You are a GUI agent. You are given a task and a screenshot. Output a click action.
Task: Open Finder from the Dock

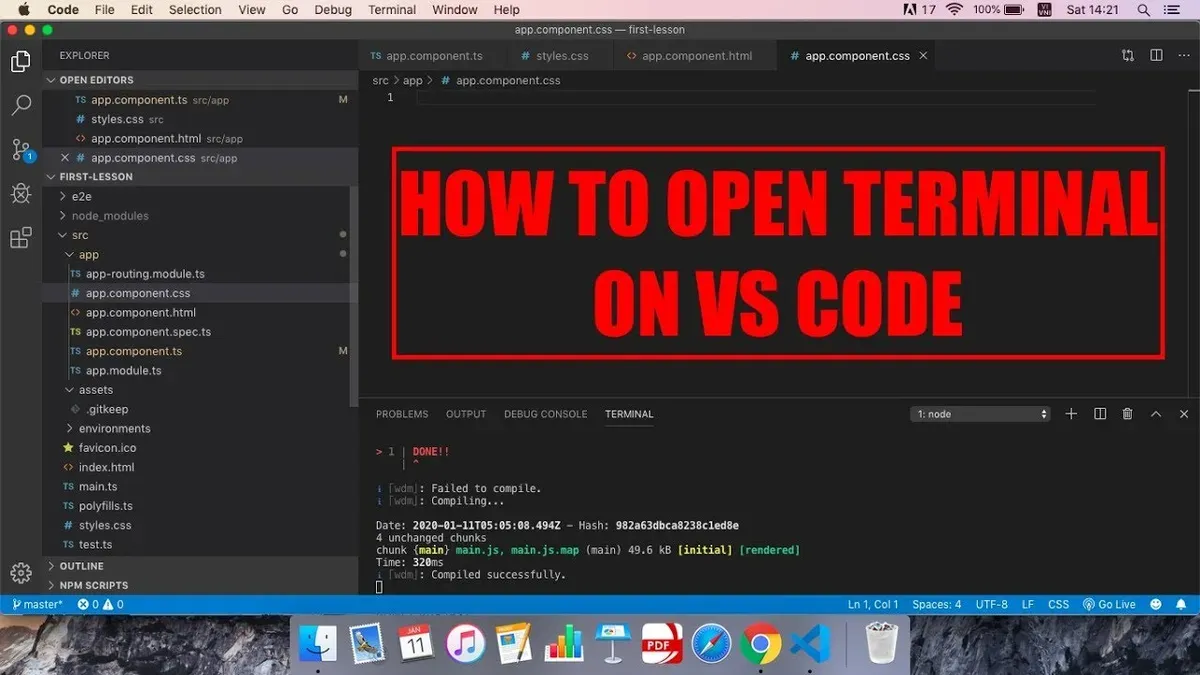[x=319, y=643]
